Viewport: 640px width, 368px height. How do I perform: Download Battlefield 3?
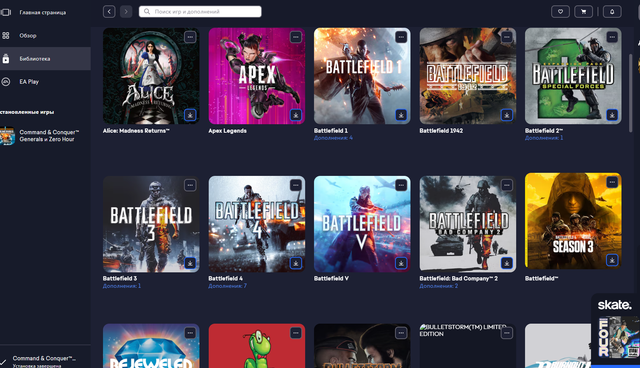click(x=190, y=263)
